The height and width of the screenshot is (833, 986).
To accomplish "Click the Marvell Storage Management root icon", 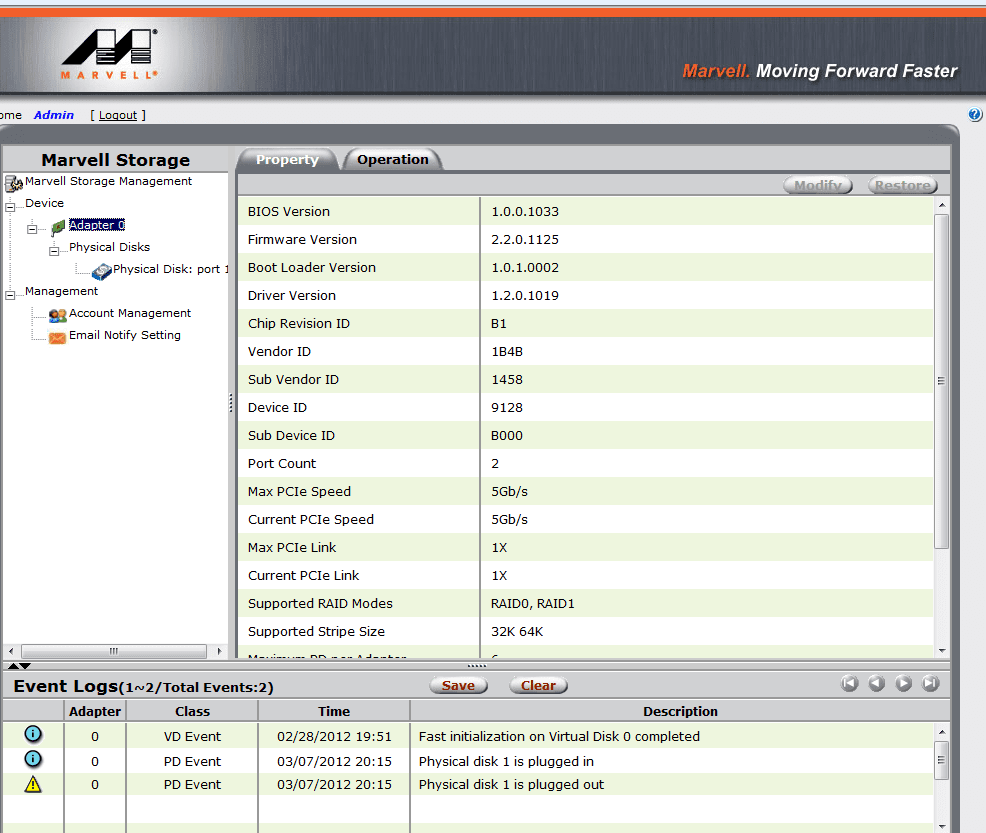I will pyautogui.click(x=14, y=183).
